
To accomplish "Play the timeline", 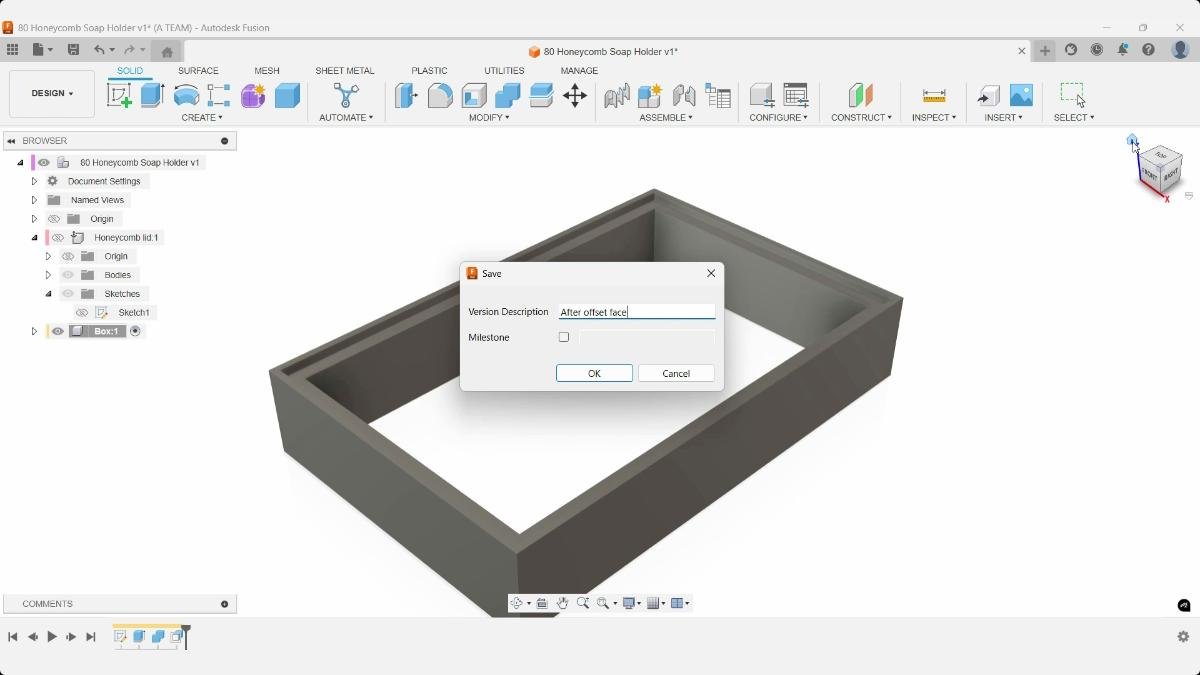I will tap(52, 636).
